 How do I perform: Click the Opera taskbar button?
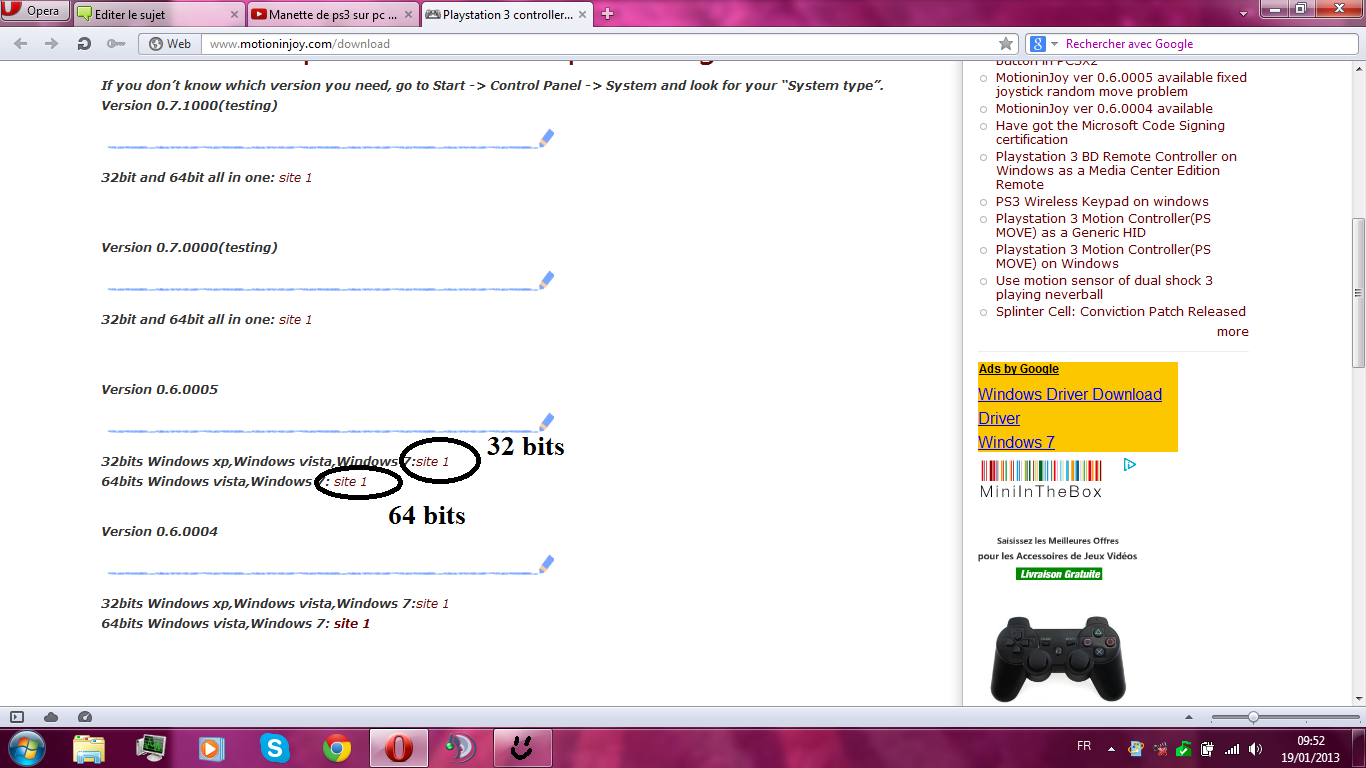[x=398, y=748]
